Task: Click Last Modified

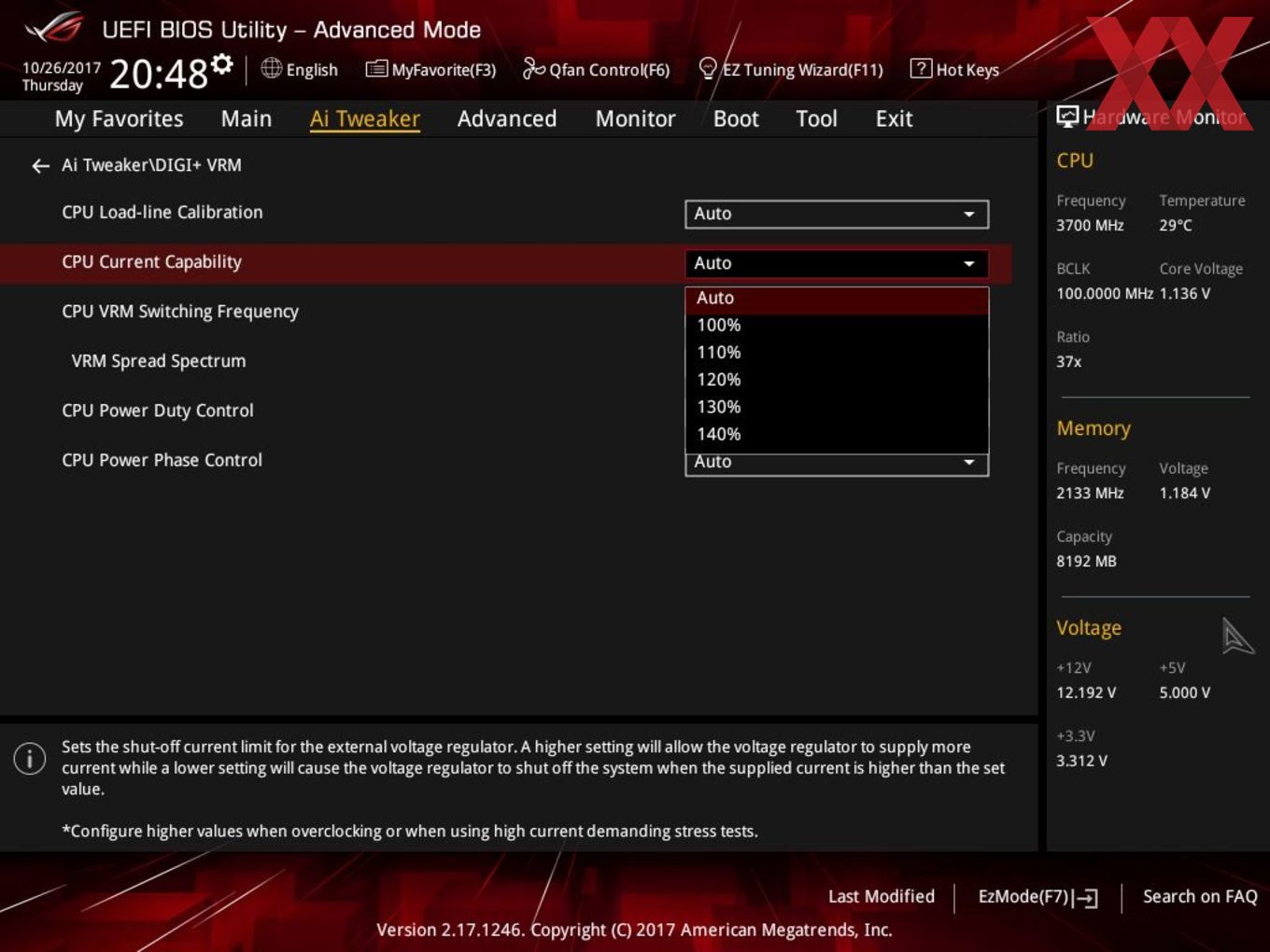Action: coord(881,896)
